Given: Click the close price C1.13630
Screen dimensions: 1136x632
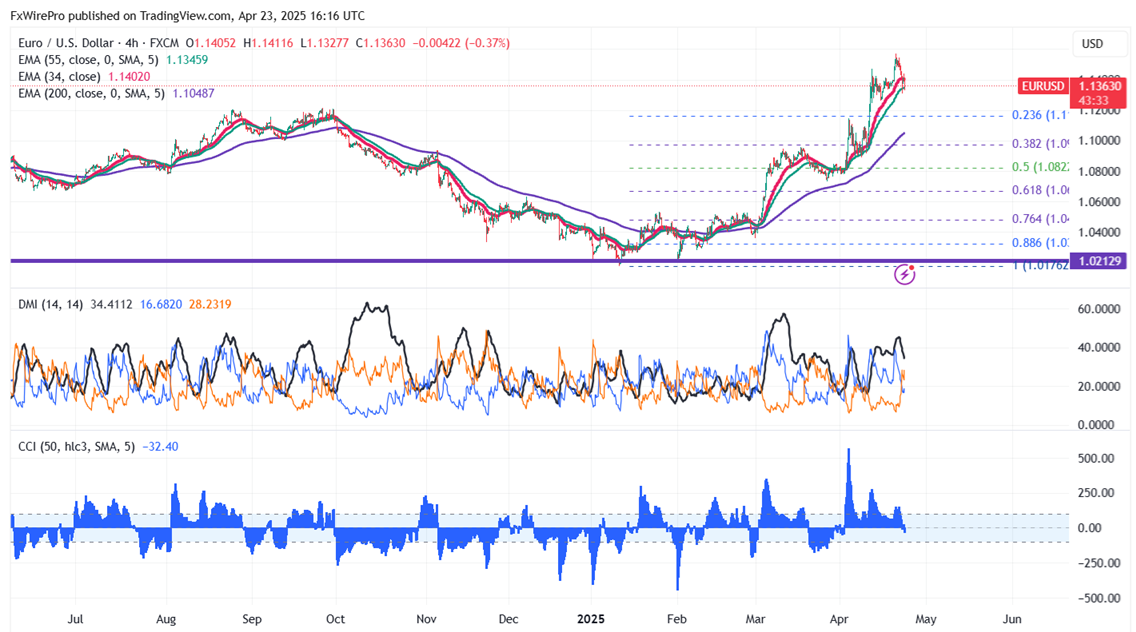Looking at the screenshot, I should coord(380,43).
